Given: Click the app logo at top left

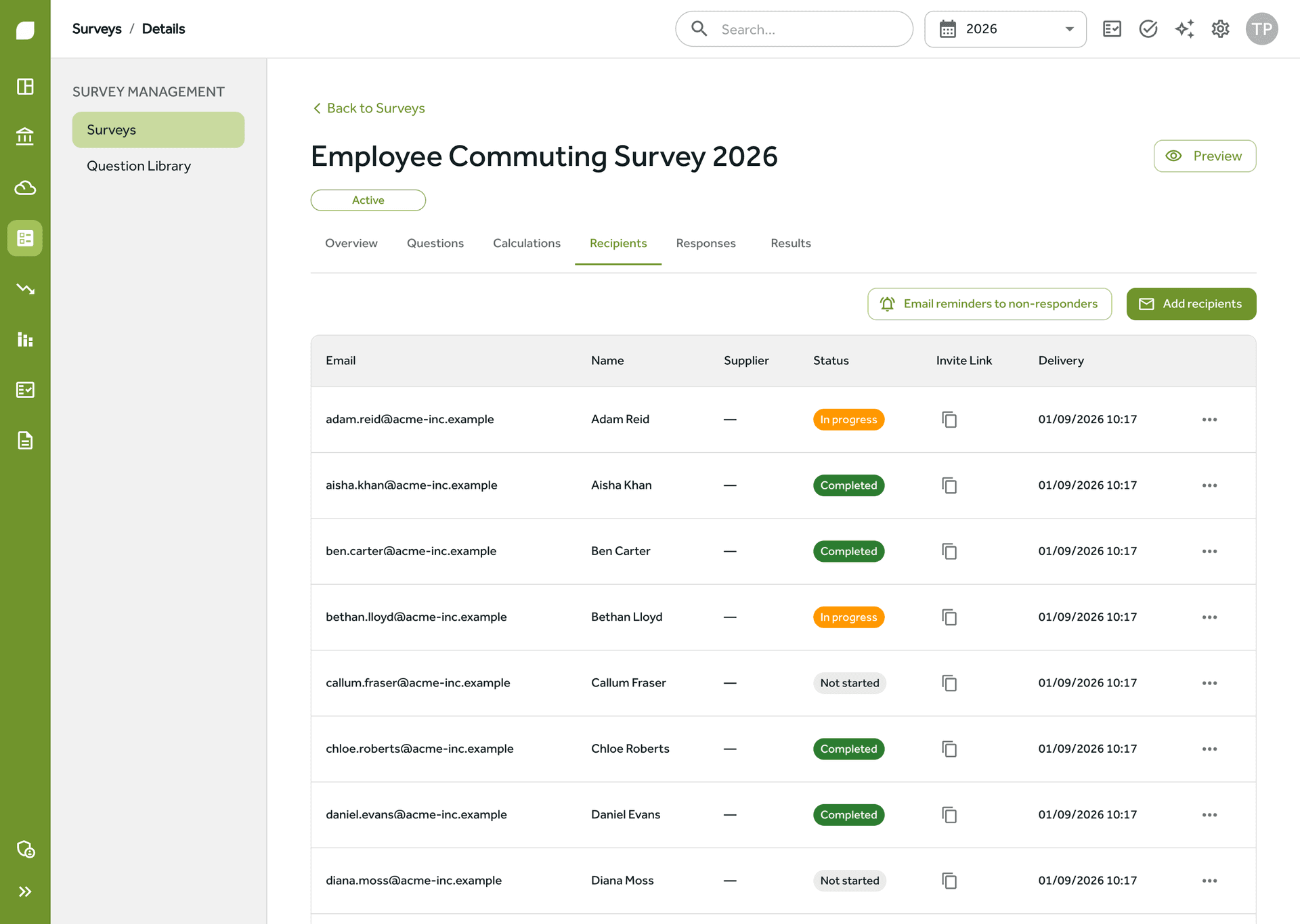Looking at the screenshot, I should [25, 30].
